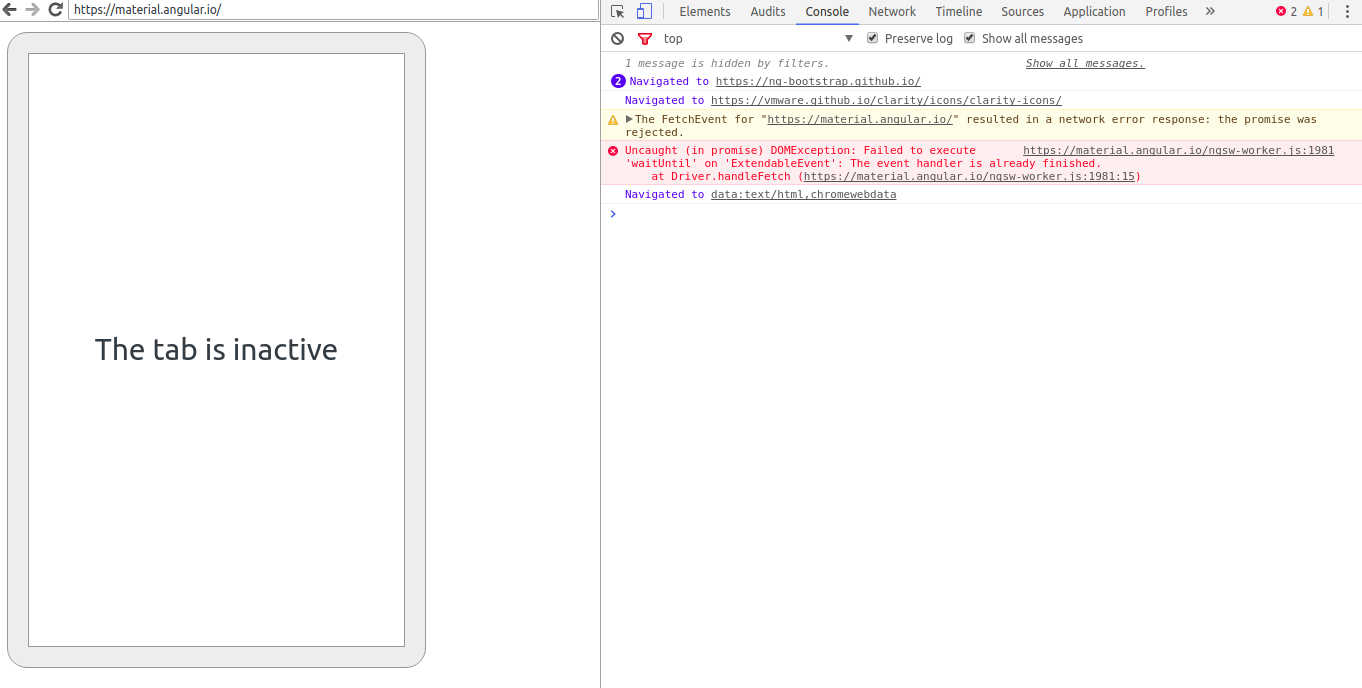Disable the Show all messages checkbox
The height and width of the screenshot is (688, 1362).
coord(969,38)
